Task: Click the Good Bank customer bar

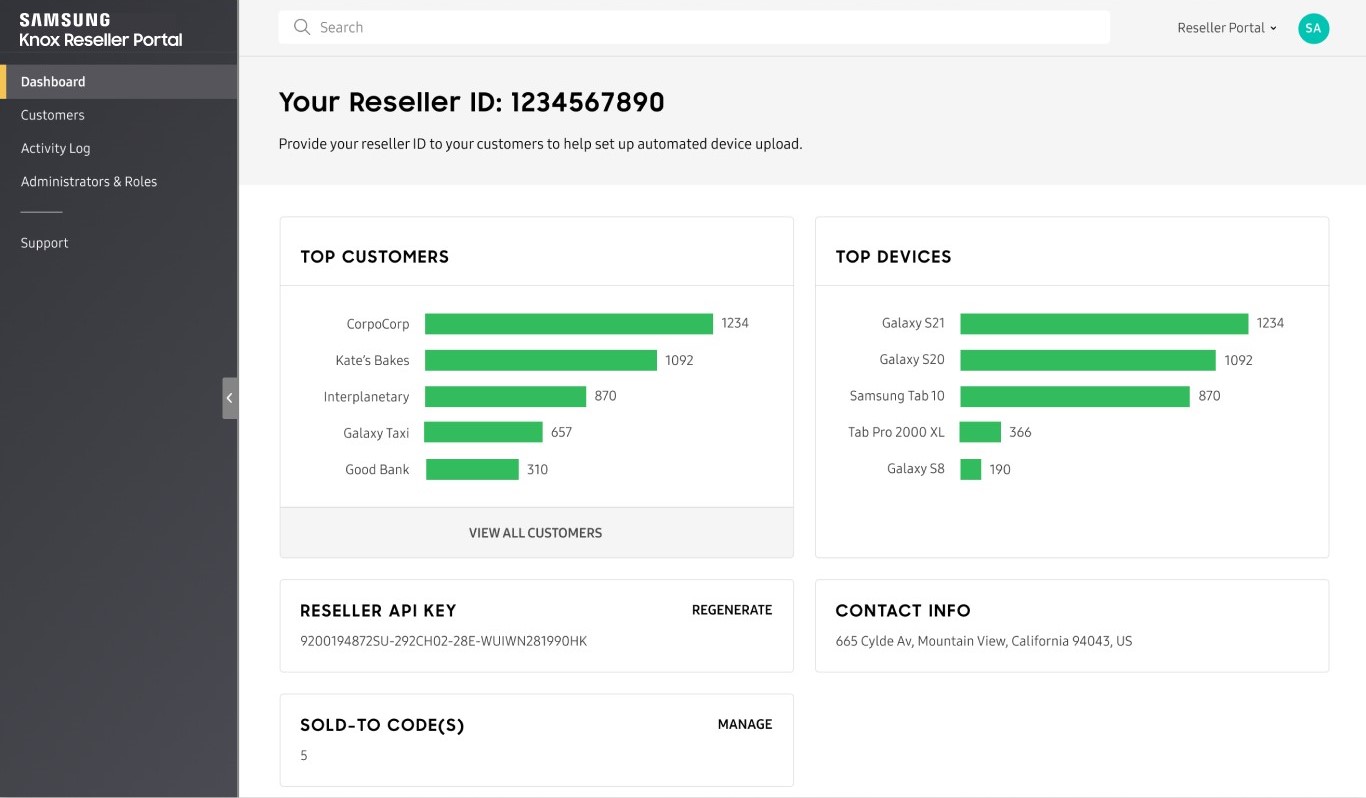Action: tap(472, 469)
